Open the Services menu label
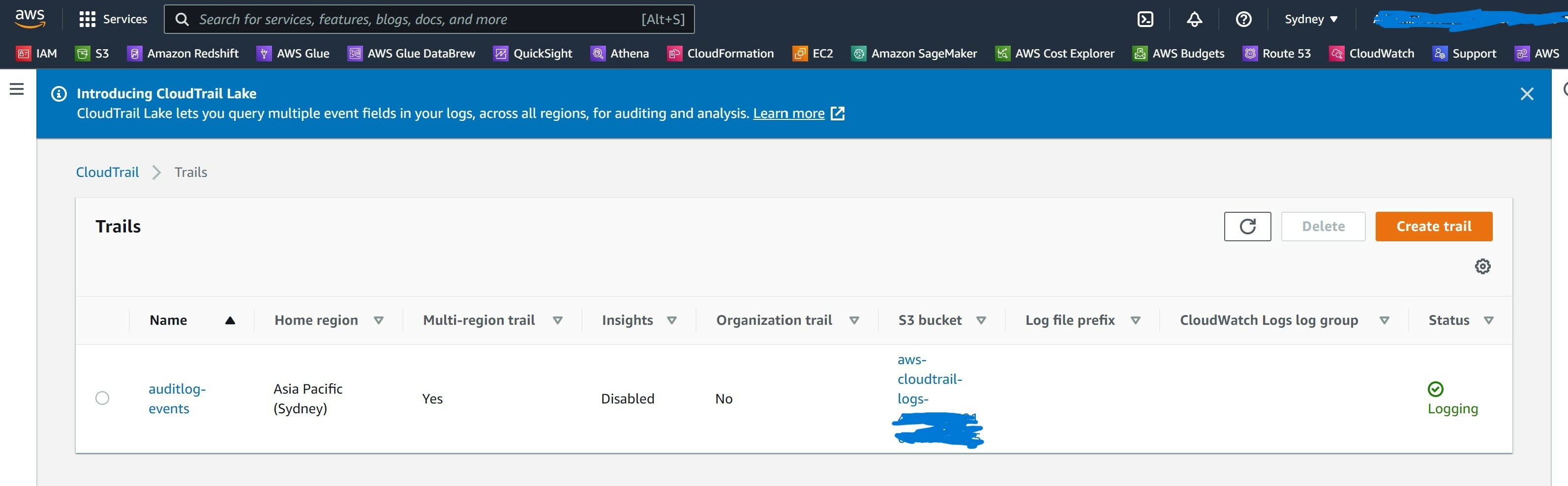The height and width of the screenshot is (486, 1568). (125, 20)
